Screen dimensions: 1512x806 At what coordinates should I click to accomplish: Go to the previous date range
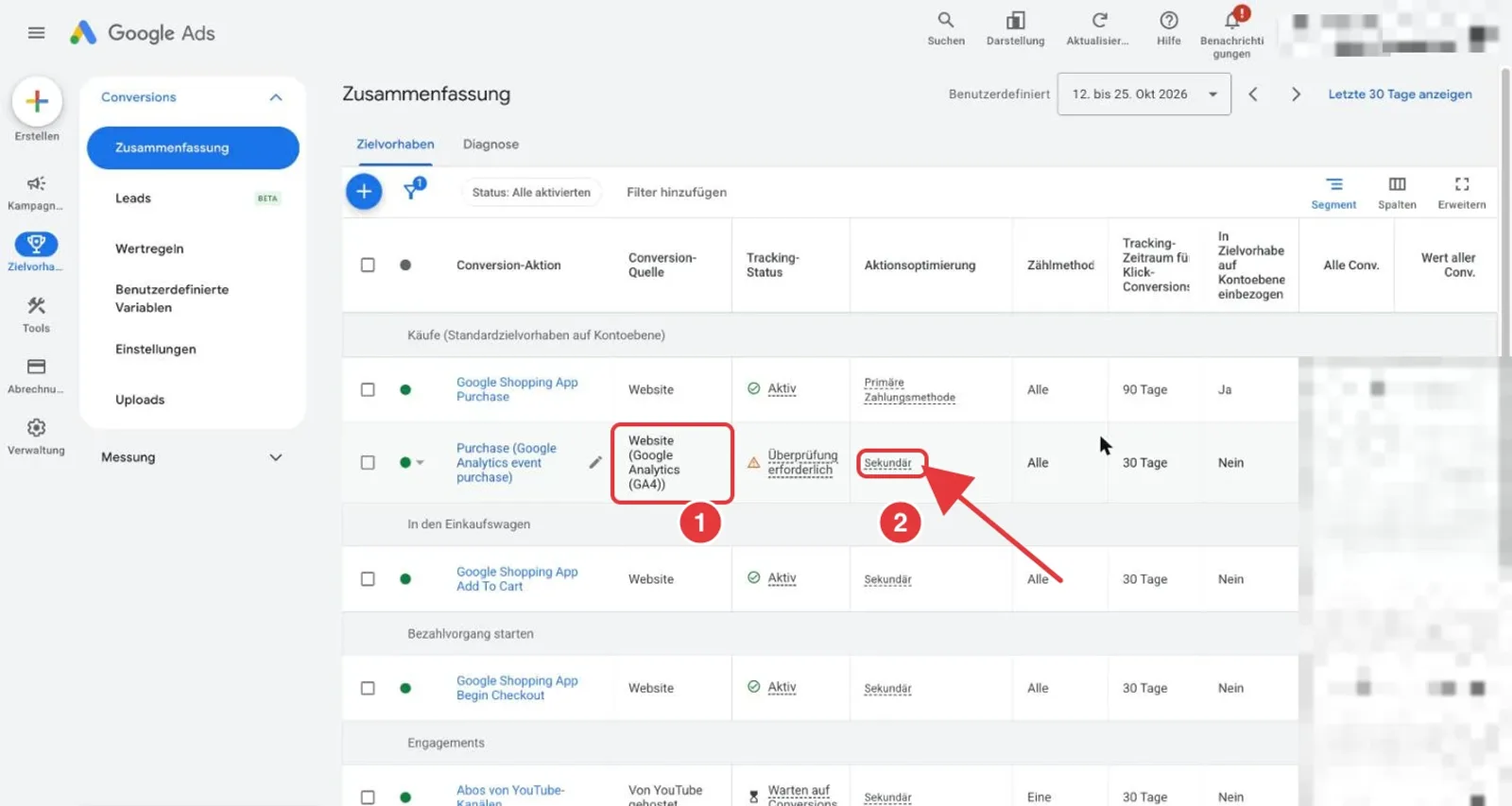[x=1253, y=94]
